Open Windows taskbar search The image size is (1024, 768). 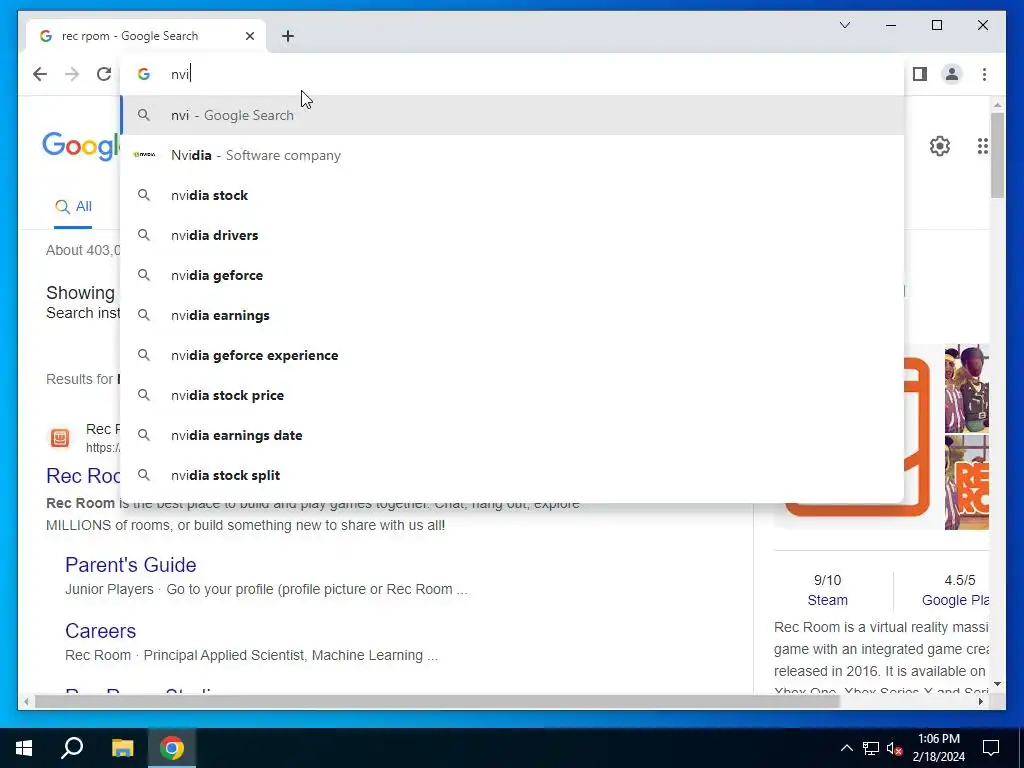72,748
